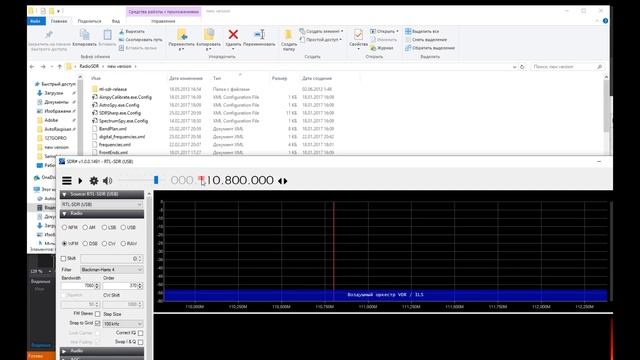Adjust the SDR# volume slider handle
This screenshot has width=640, height=360.
(x=156, y=180)
